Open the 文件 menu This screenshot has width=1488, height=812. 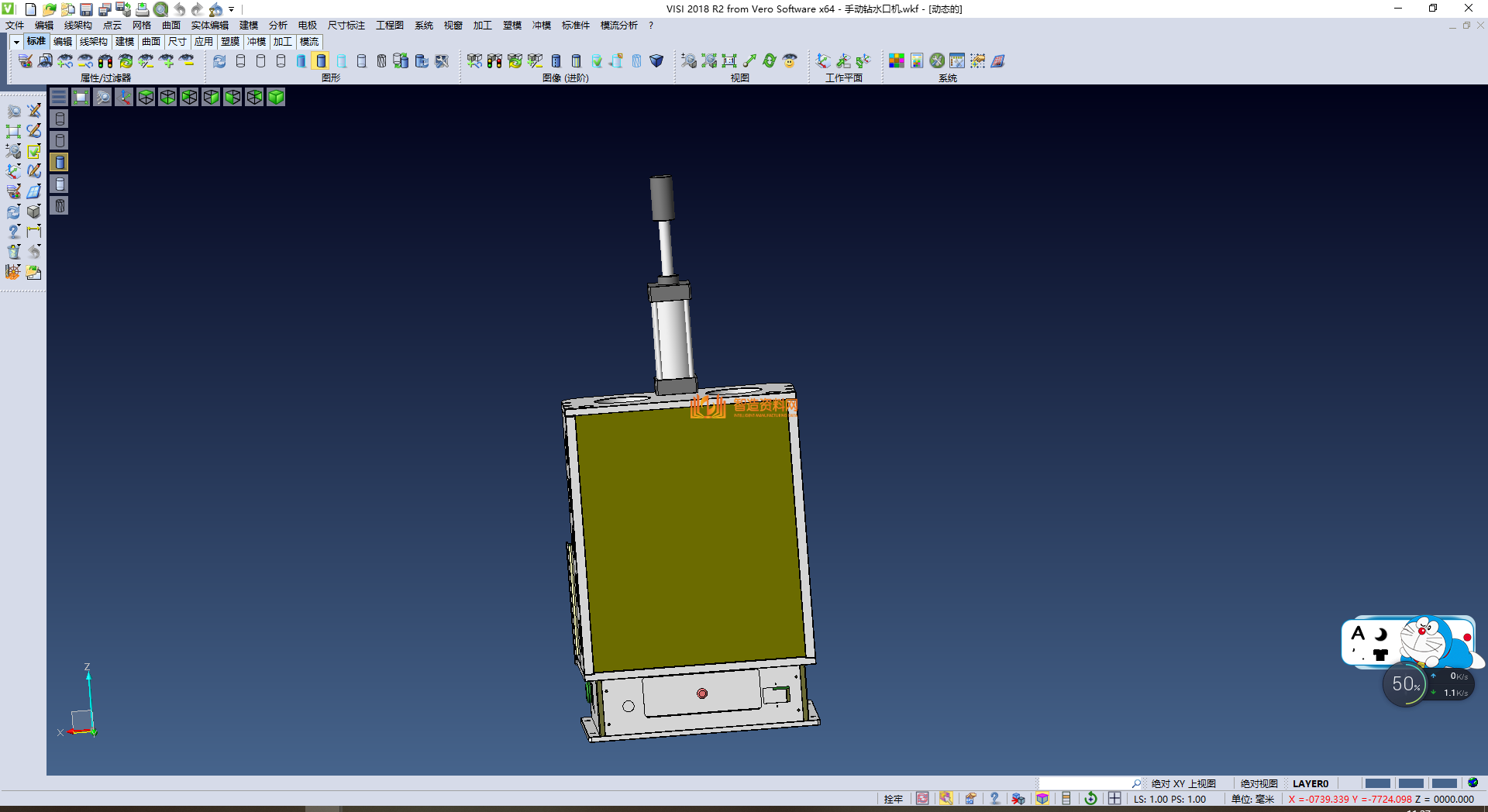15,26
